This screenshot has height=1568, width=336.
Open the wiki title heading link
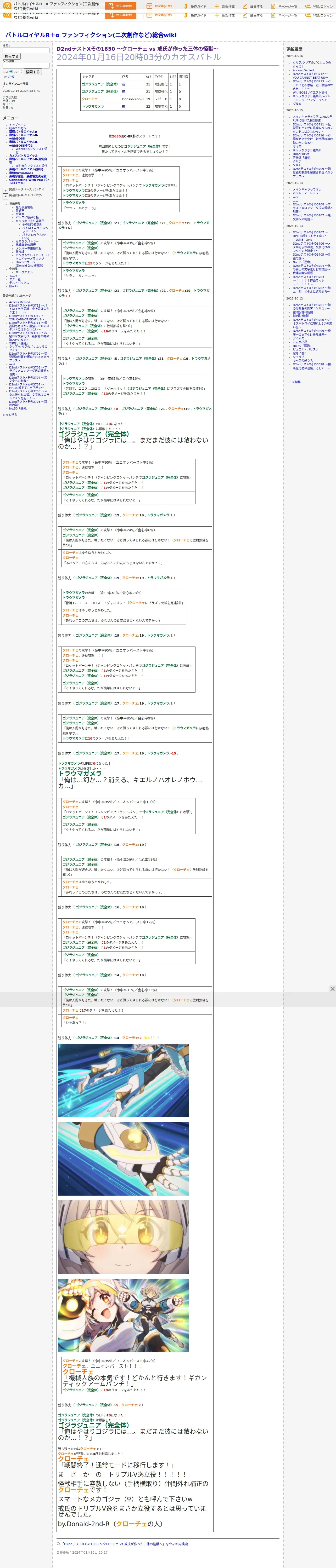coord(91,35)
